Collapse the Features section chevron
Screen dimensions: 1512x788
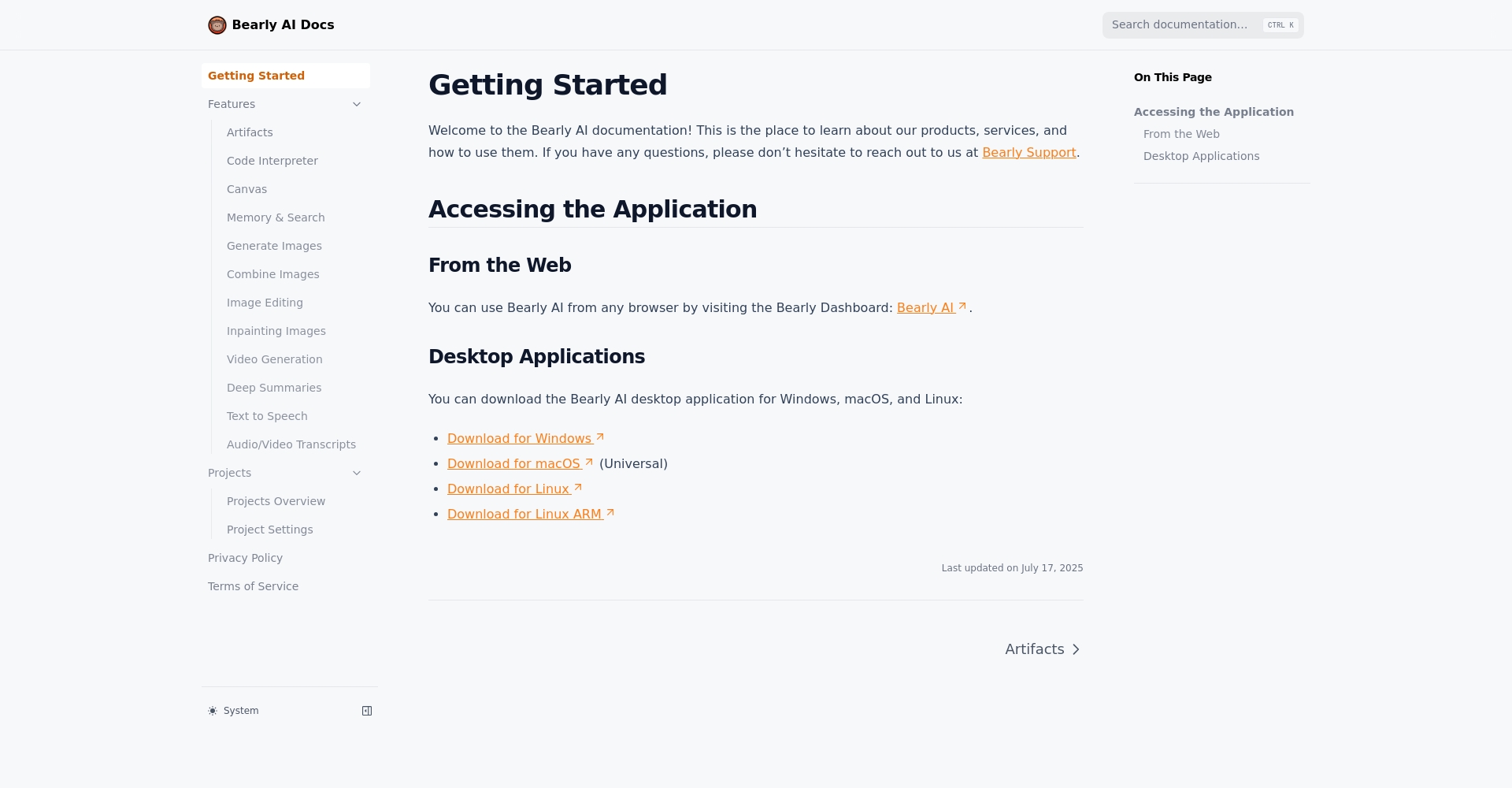click(357, 104)
